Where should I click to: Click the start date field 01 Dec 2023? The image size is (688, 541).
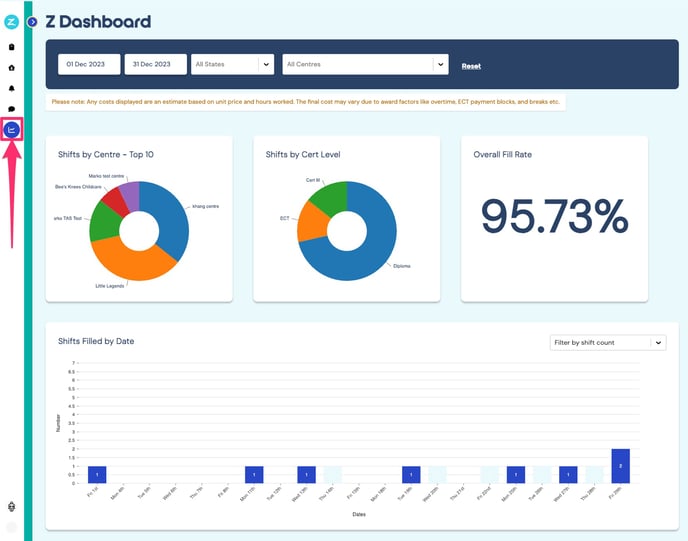(89, 64)
